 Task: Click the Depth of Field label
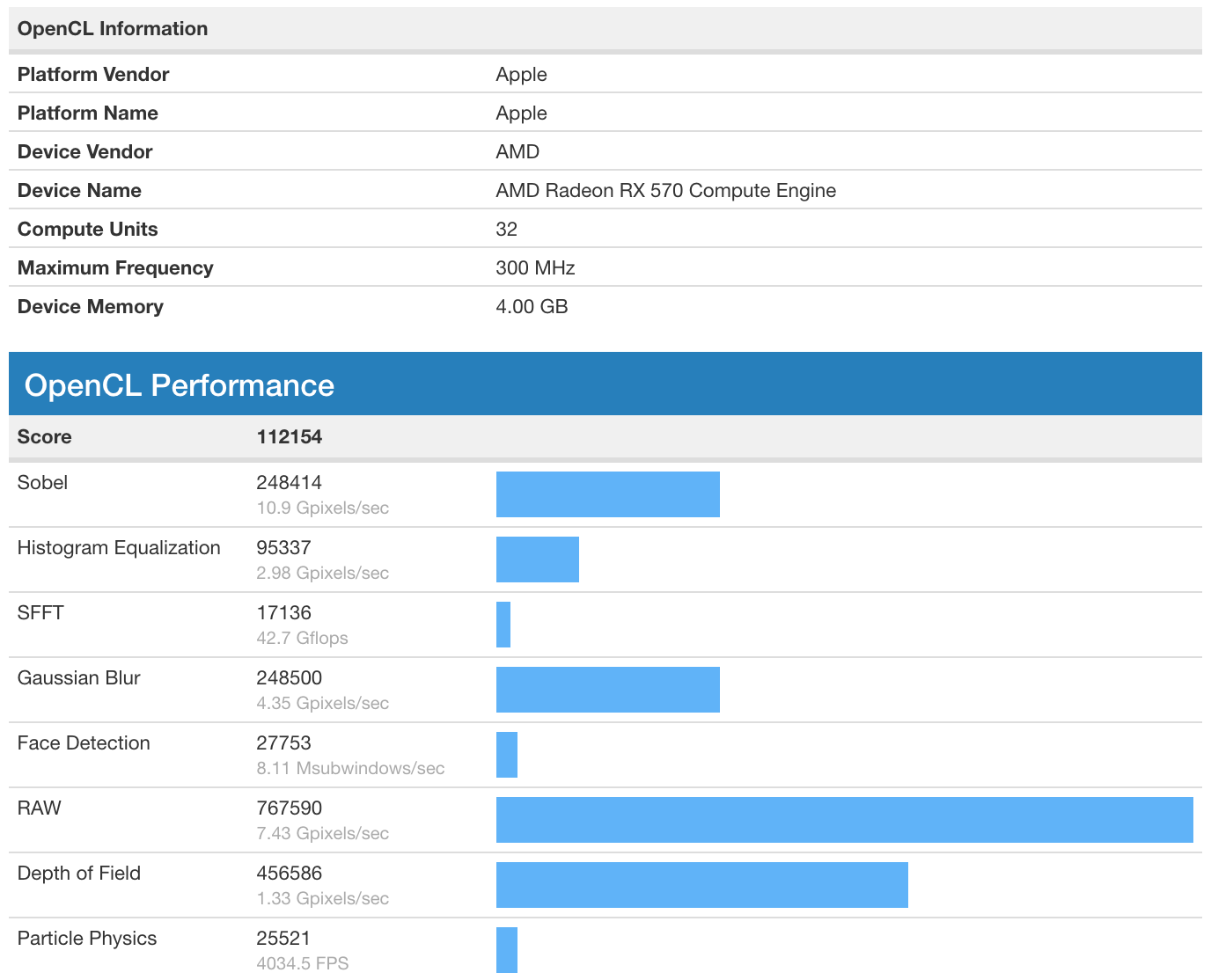[79, 873]
